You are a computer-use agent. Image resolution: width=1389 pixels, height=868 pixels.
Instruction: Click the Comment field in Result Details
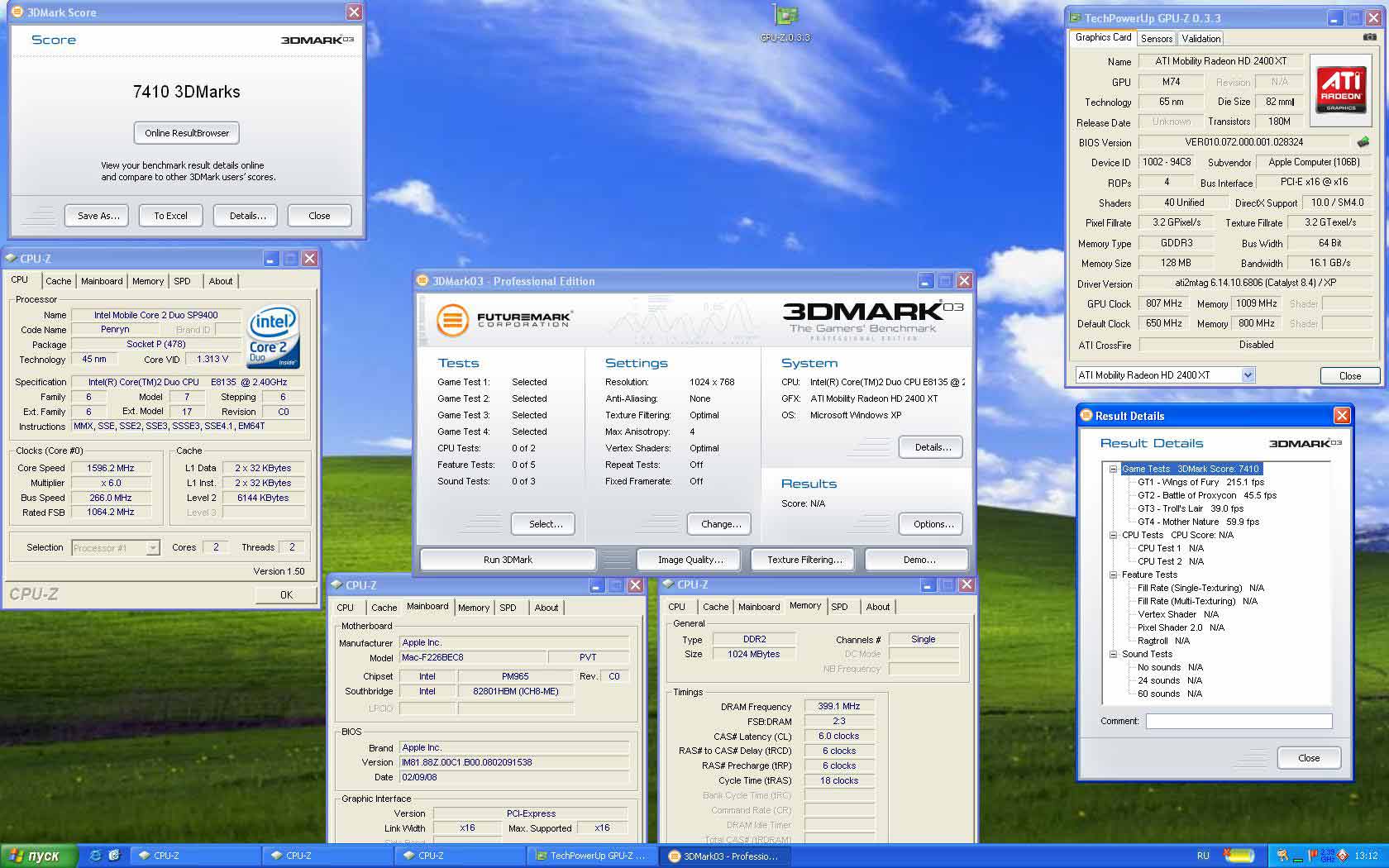(1239, 721)
